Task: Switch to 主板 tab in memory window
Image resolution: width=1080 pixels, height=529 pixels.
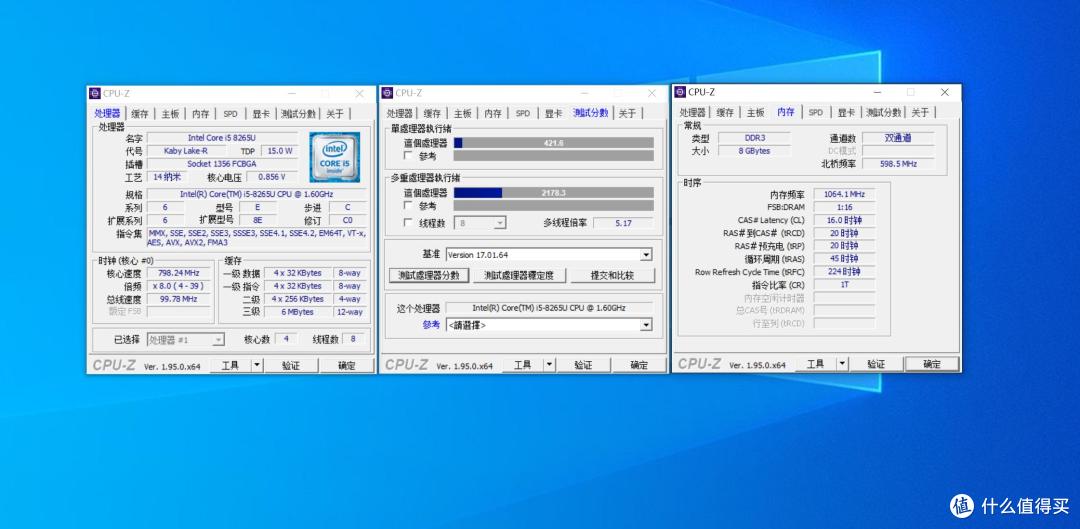Action: click(756, 112)
